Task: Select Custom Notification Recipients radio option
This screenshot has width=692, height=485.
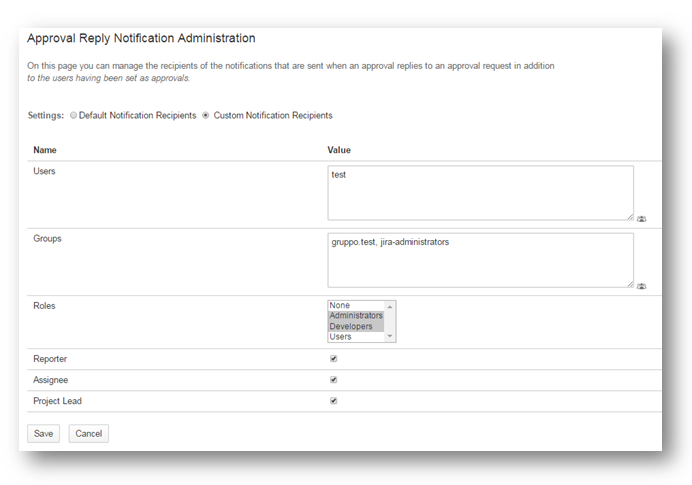Action: [x=206, y=116]
